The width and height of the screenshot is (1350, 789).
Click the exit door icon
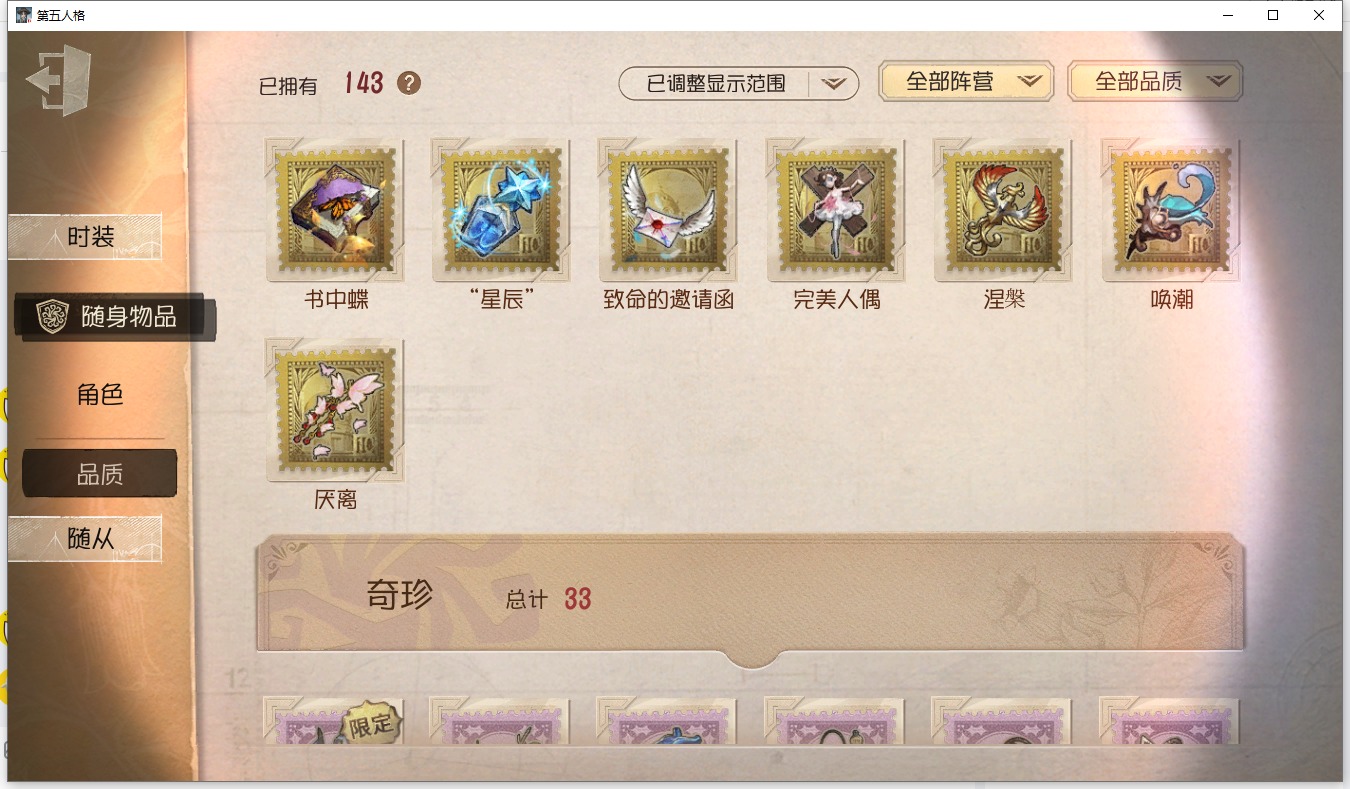point(58,79)
